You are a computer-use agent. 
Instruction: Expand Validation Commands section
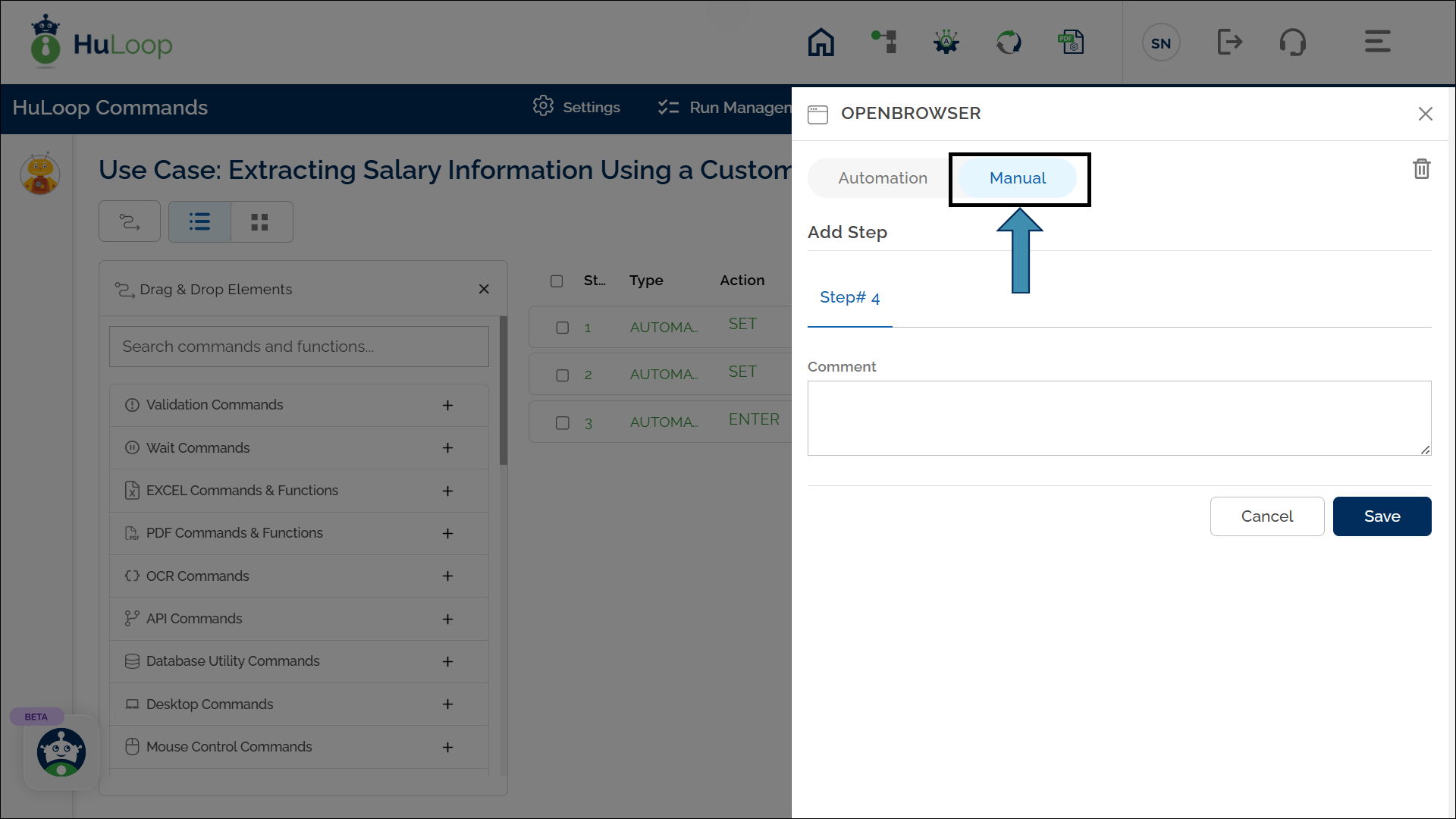(x=447, y=406)
